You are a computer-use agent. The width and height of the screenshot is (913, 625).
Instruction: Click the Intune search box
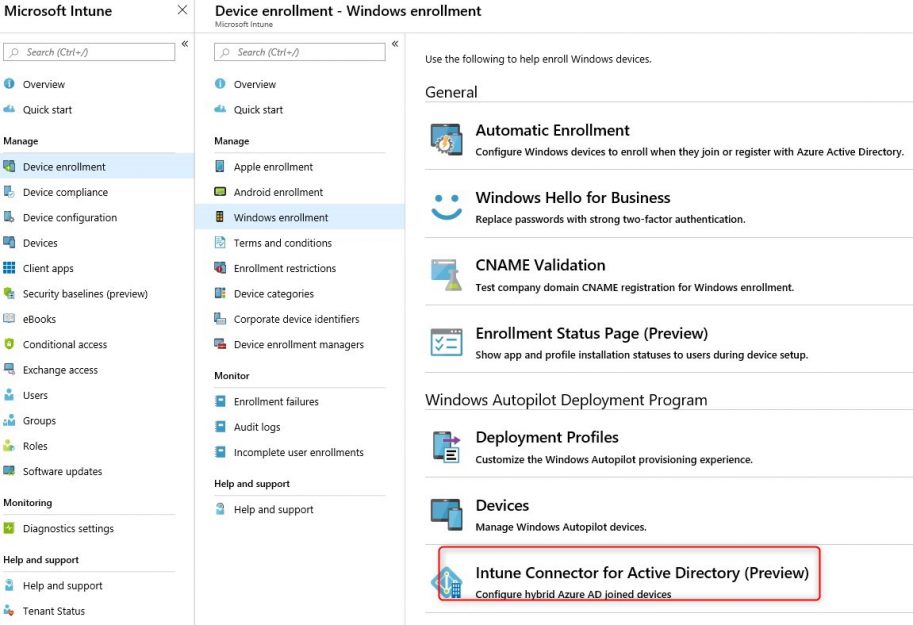(90, 51)
